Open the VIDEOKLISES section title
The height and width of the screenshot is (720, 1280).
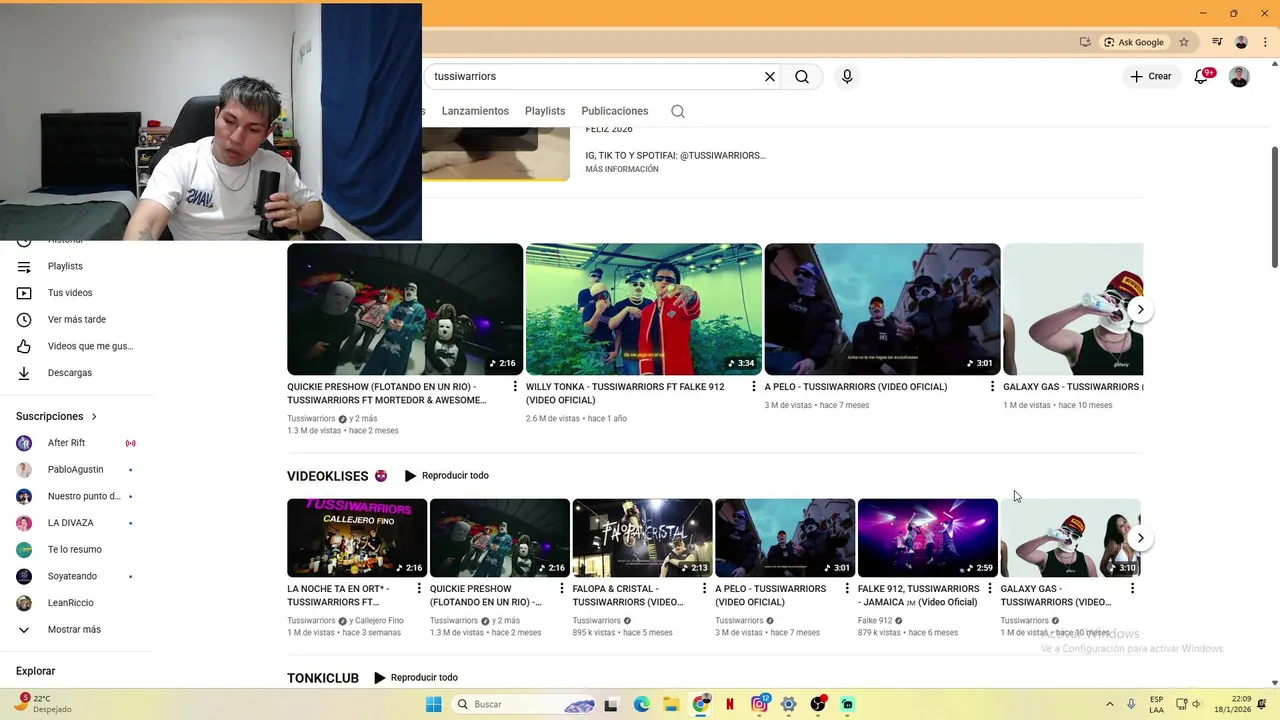pos(328,476)
